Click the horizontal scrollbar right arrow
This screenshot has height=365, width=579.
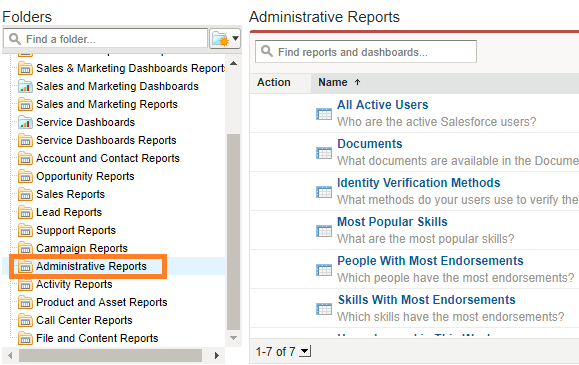pos(217,356)
